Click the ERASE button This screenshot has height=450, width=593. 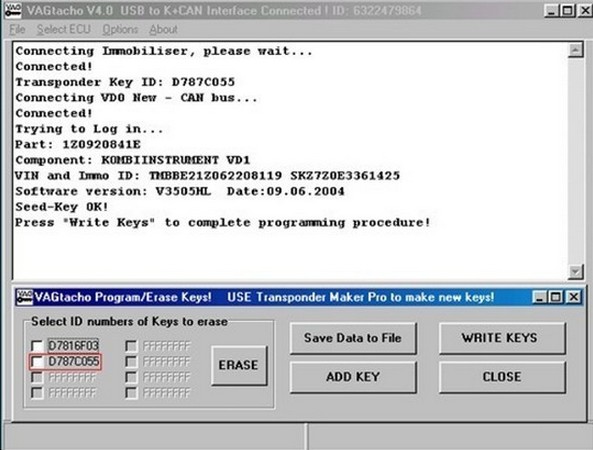pyautogui.click(x=239, y=365)
